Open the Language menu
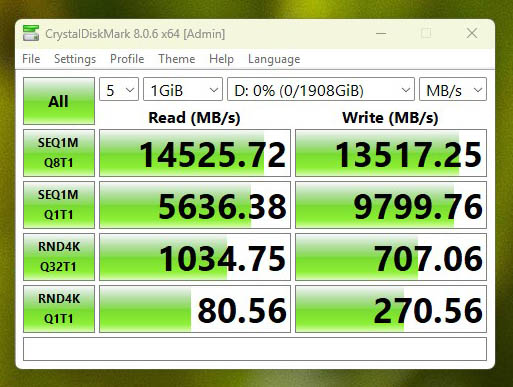513x387 pixels. click(274, 59)
